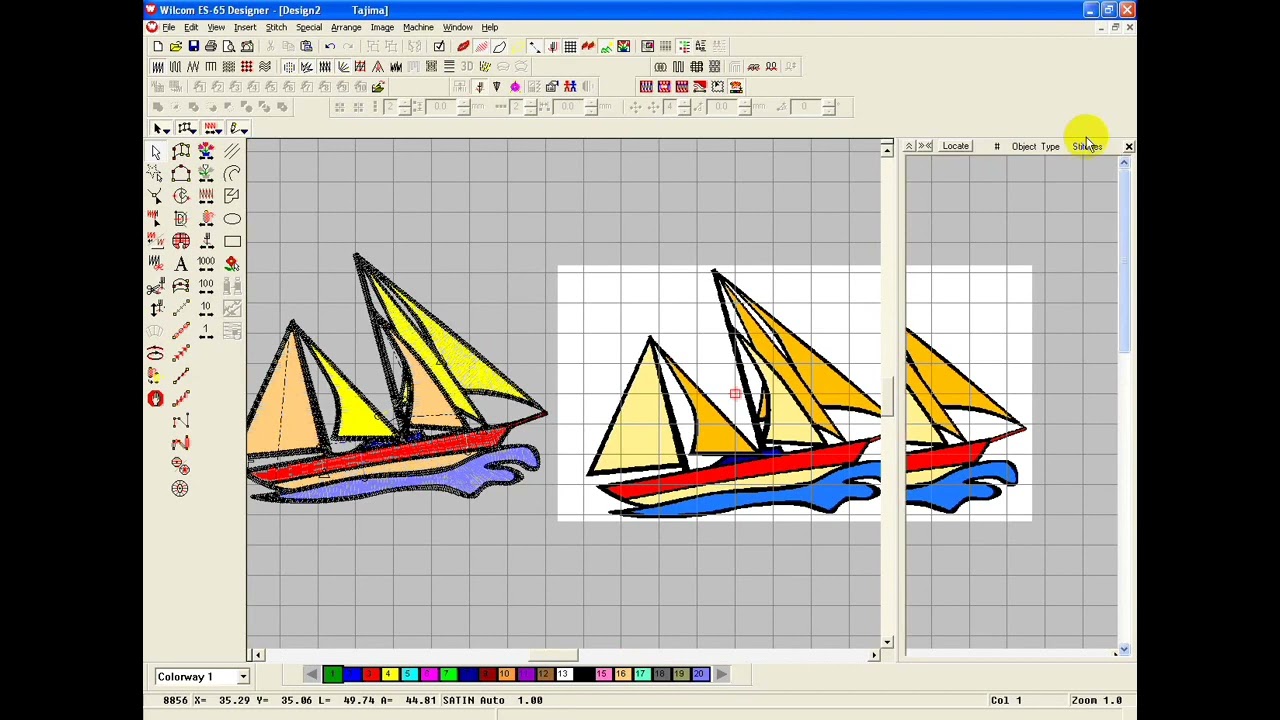Screen dimensions: 1280x720
Task: Click color palette left scroll arrow
Action: coord(311,674)
